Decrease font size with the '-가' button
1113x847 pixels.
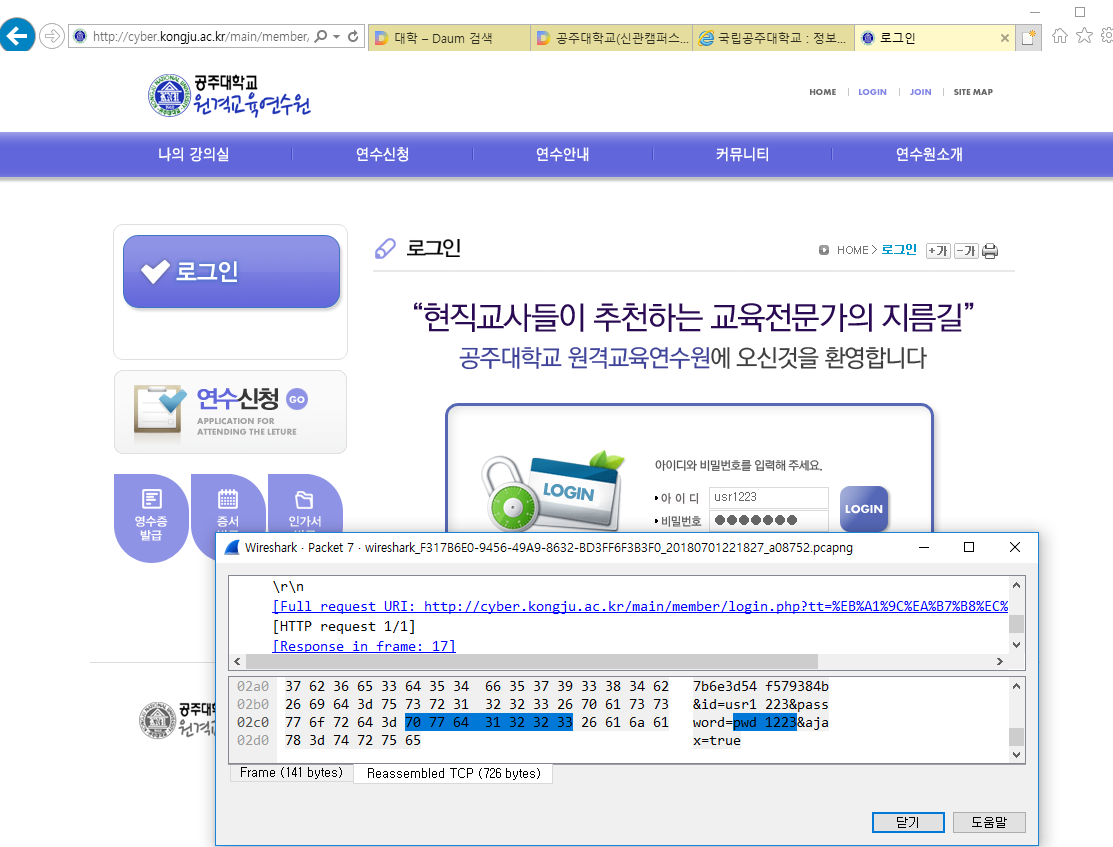tap(966, 251)
